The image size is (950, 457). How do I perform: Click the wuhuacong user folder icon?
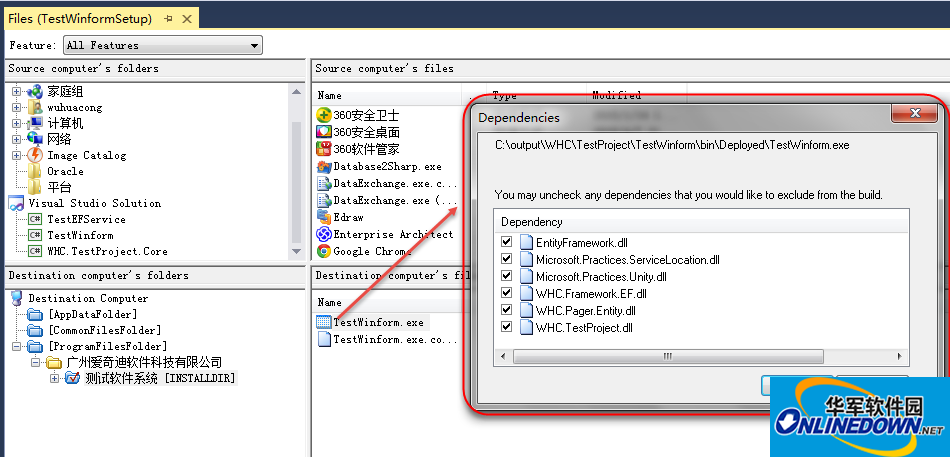coord(36,107)
